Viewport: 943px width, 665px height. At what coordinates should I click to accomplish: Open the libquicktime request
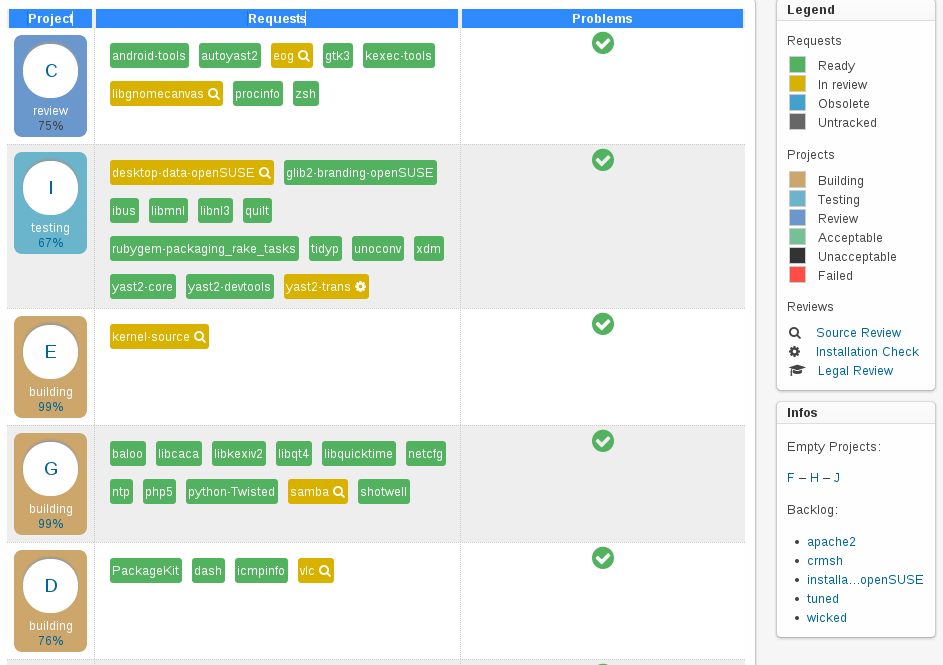[358, 454]
